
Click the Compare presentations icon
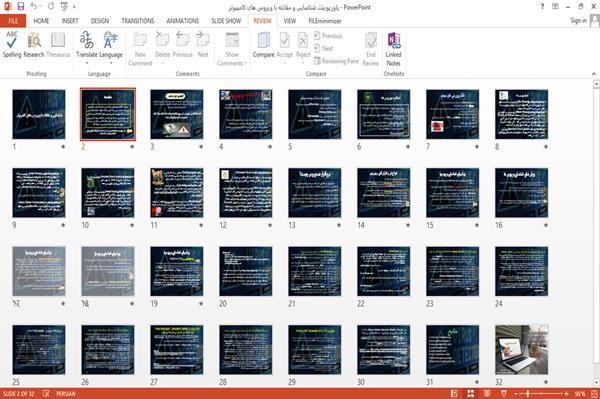click(x=264, y=44)
